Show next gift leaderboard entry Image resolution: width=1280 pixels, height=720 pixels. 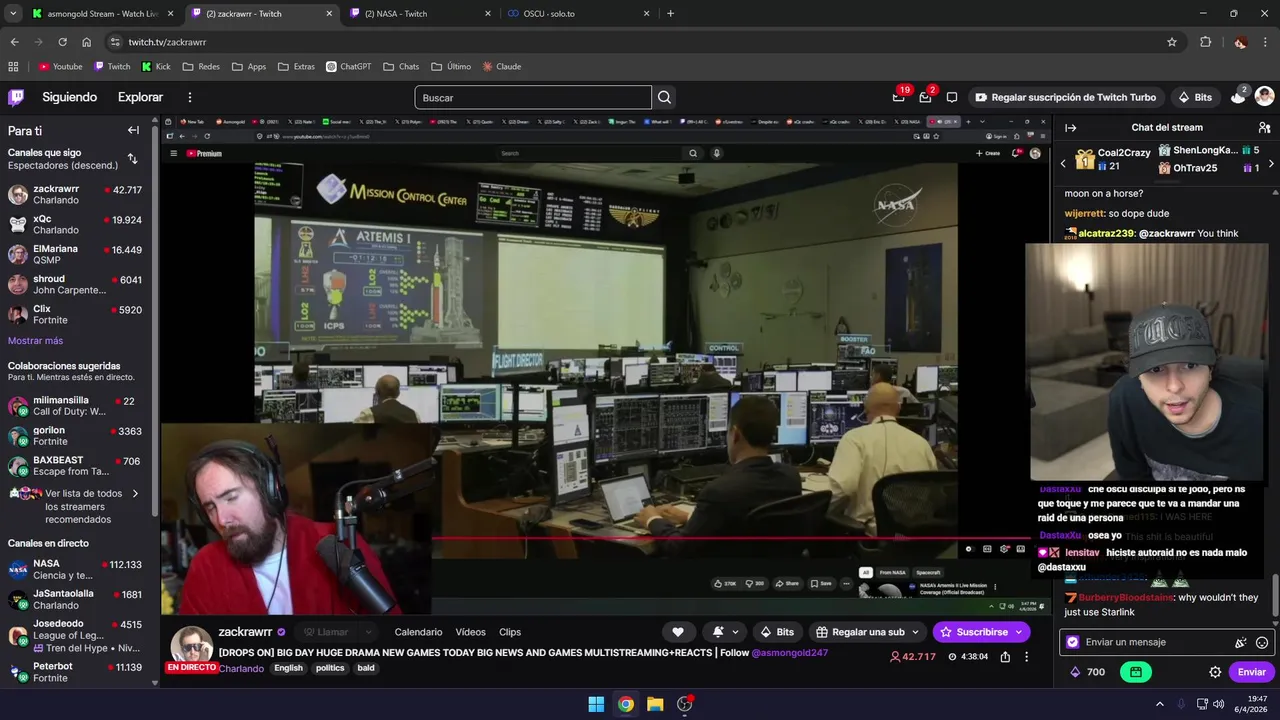(1271, 163)
